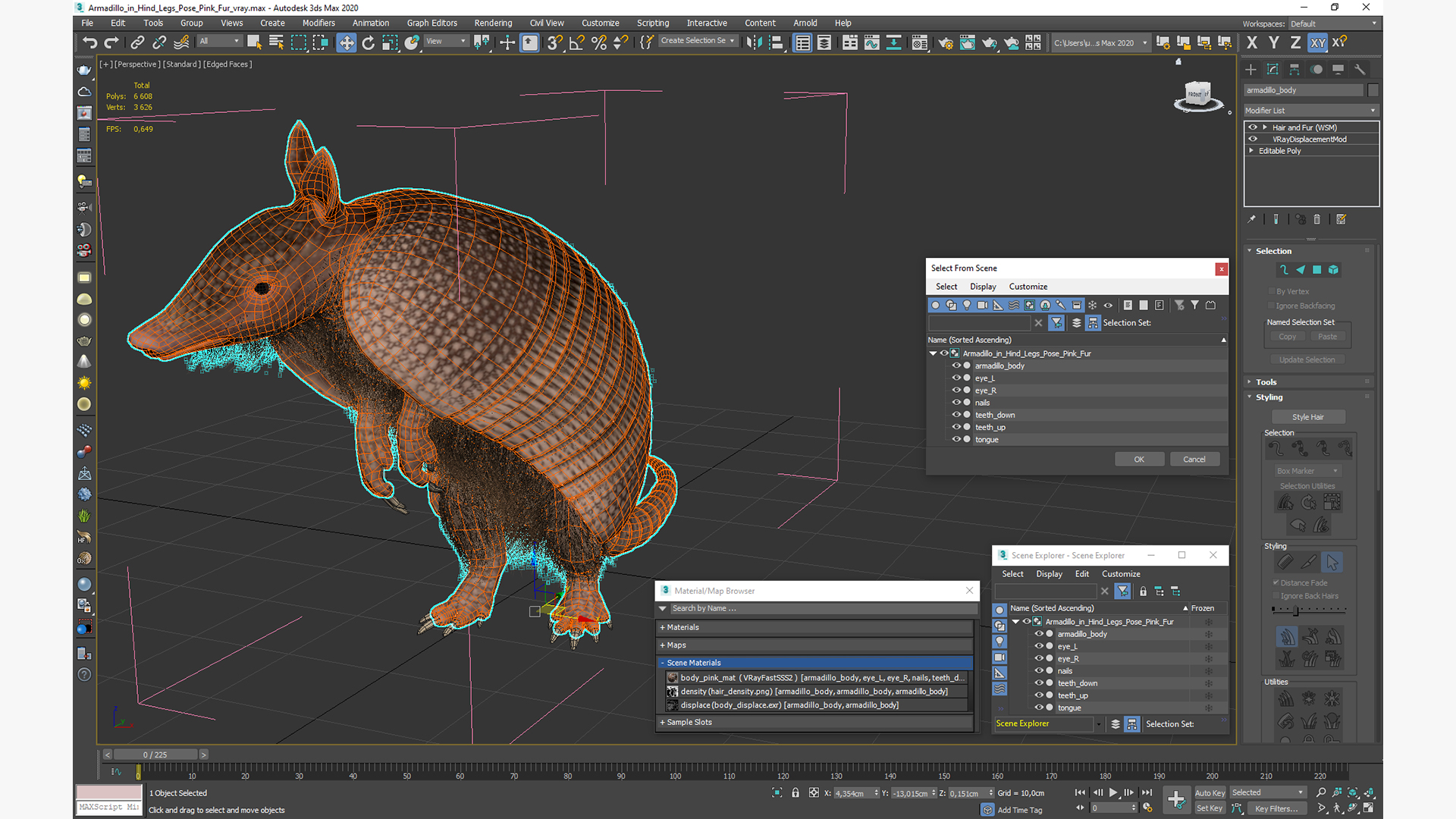1456x819 pixels.
Task: Open the selection filter All dropdown
Action: coord(220,42)
